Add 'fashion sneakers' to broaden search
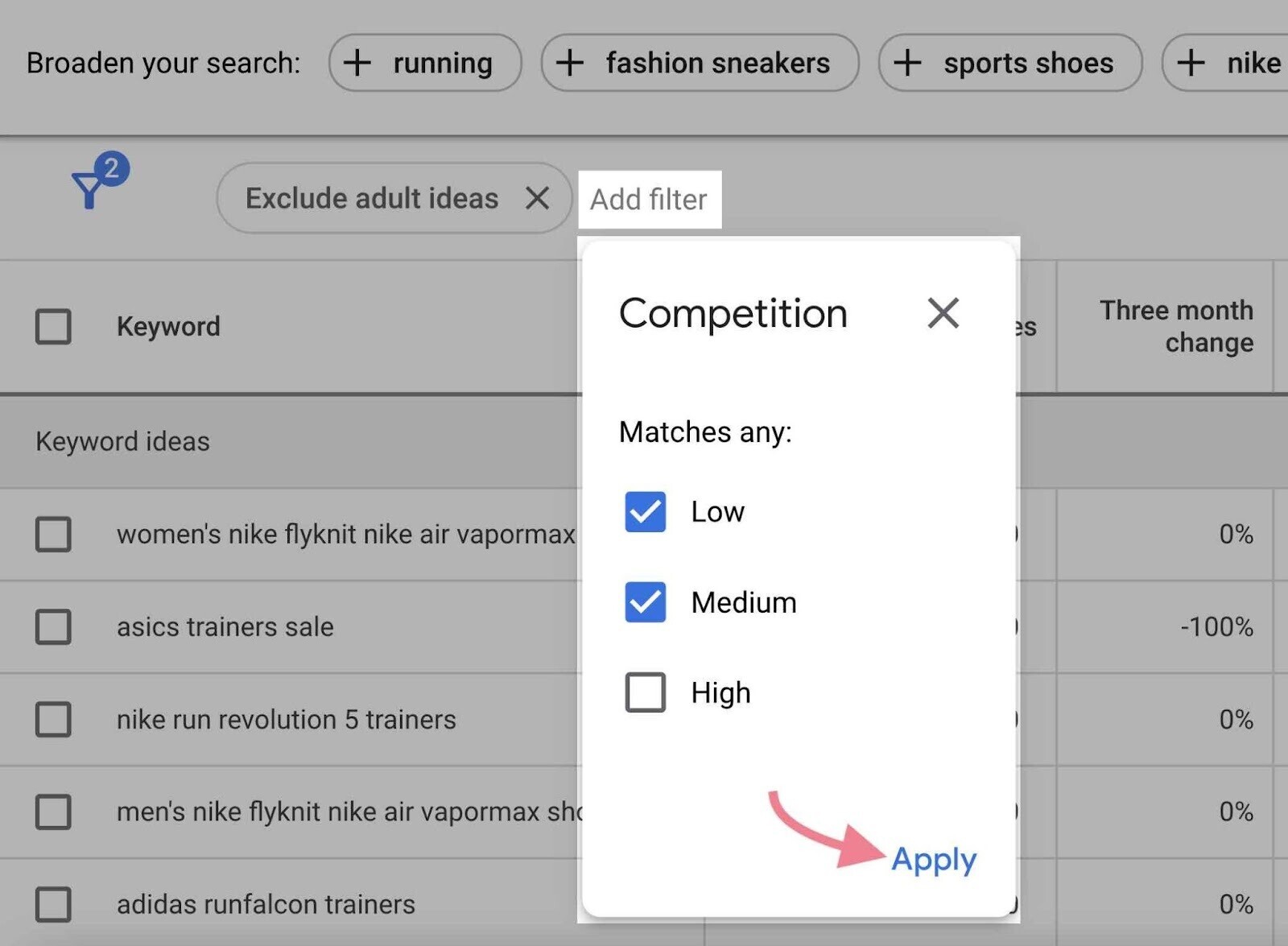Screen dimensions: 1288x946 tap(700, 63)
